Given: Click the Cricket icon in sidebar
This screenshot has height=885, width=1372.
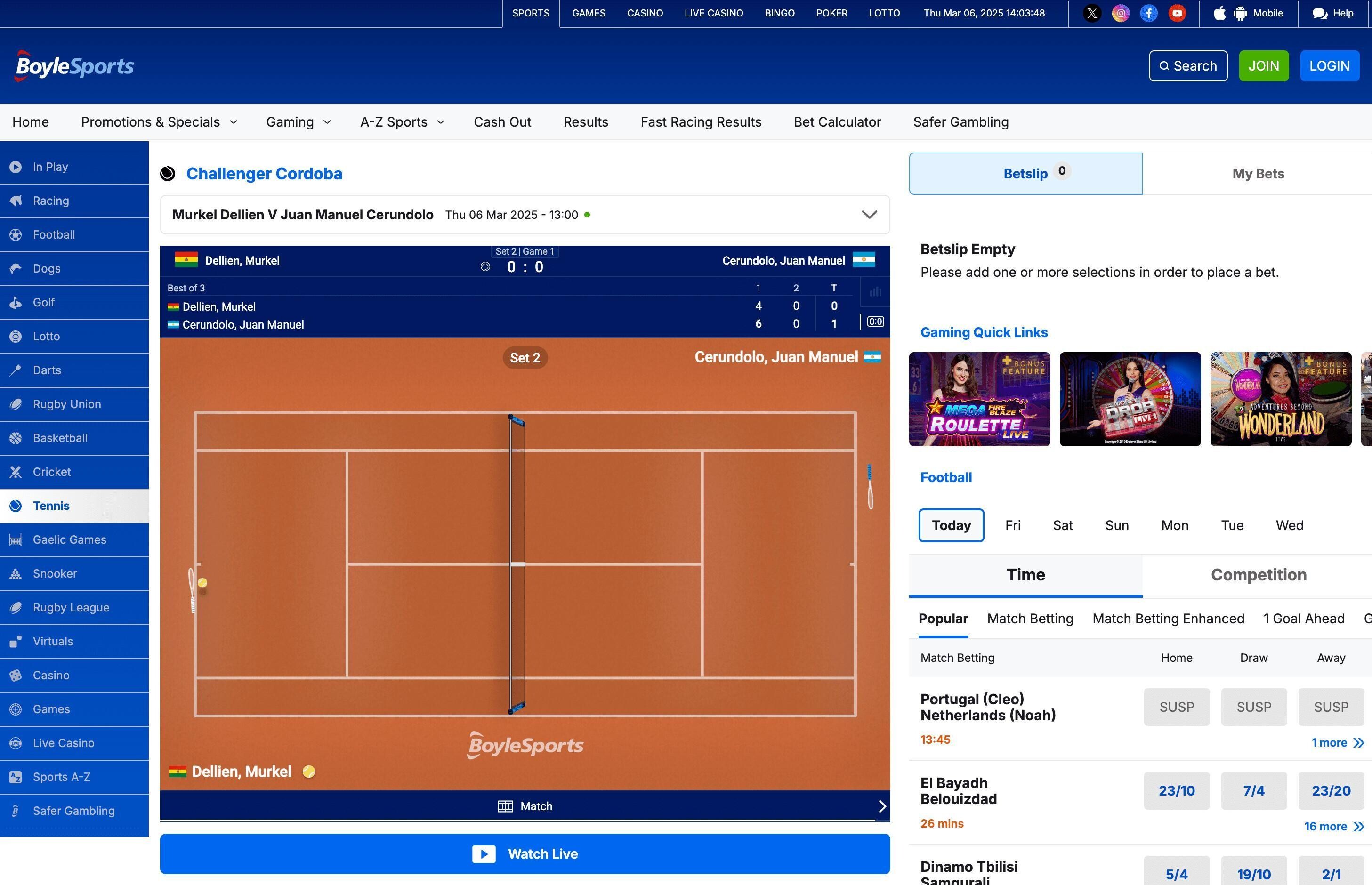Looking at the screenshot, I should coord(16,472).
